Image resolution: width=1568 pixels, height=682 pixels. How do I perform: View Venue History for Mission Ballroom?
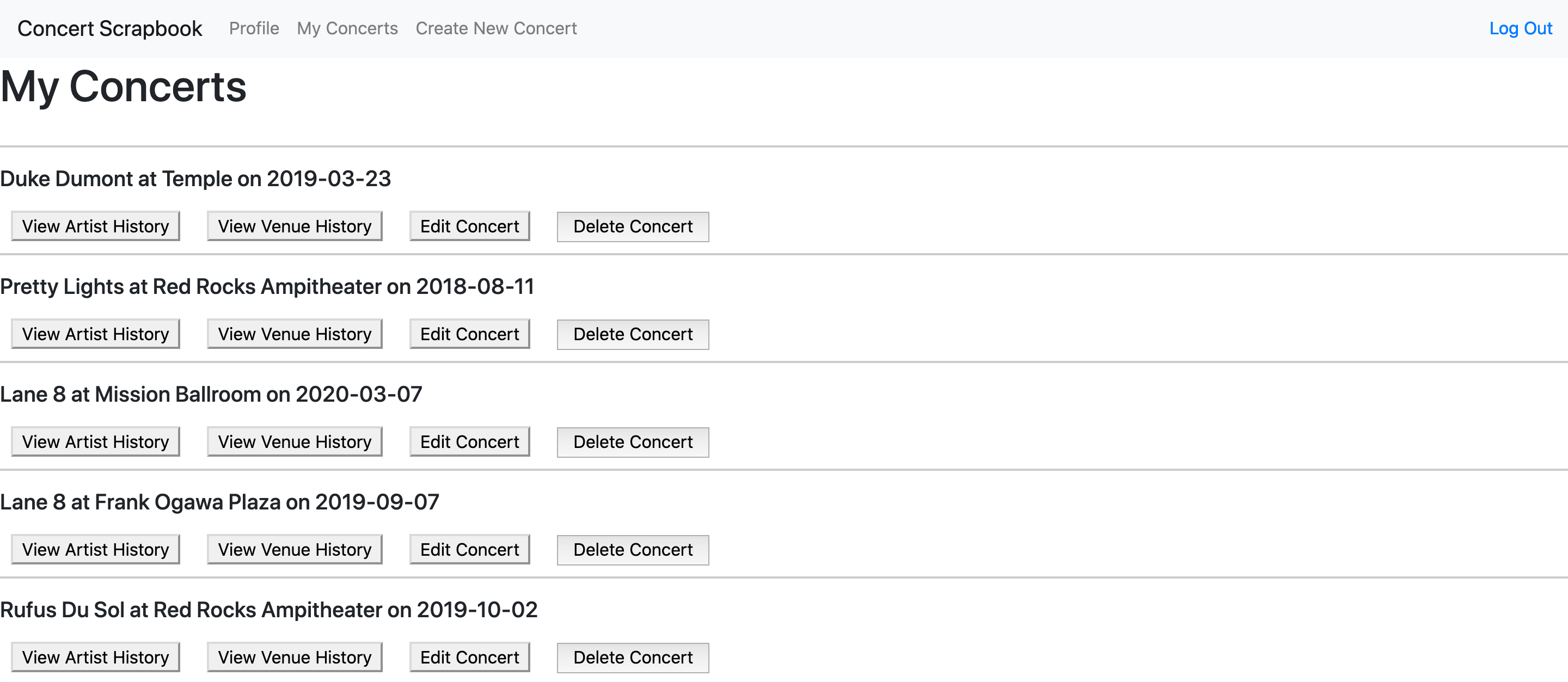295,441
